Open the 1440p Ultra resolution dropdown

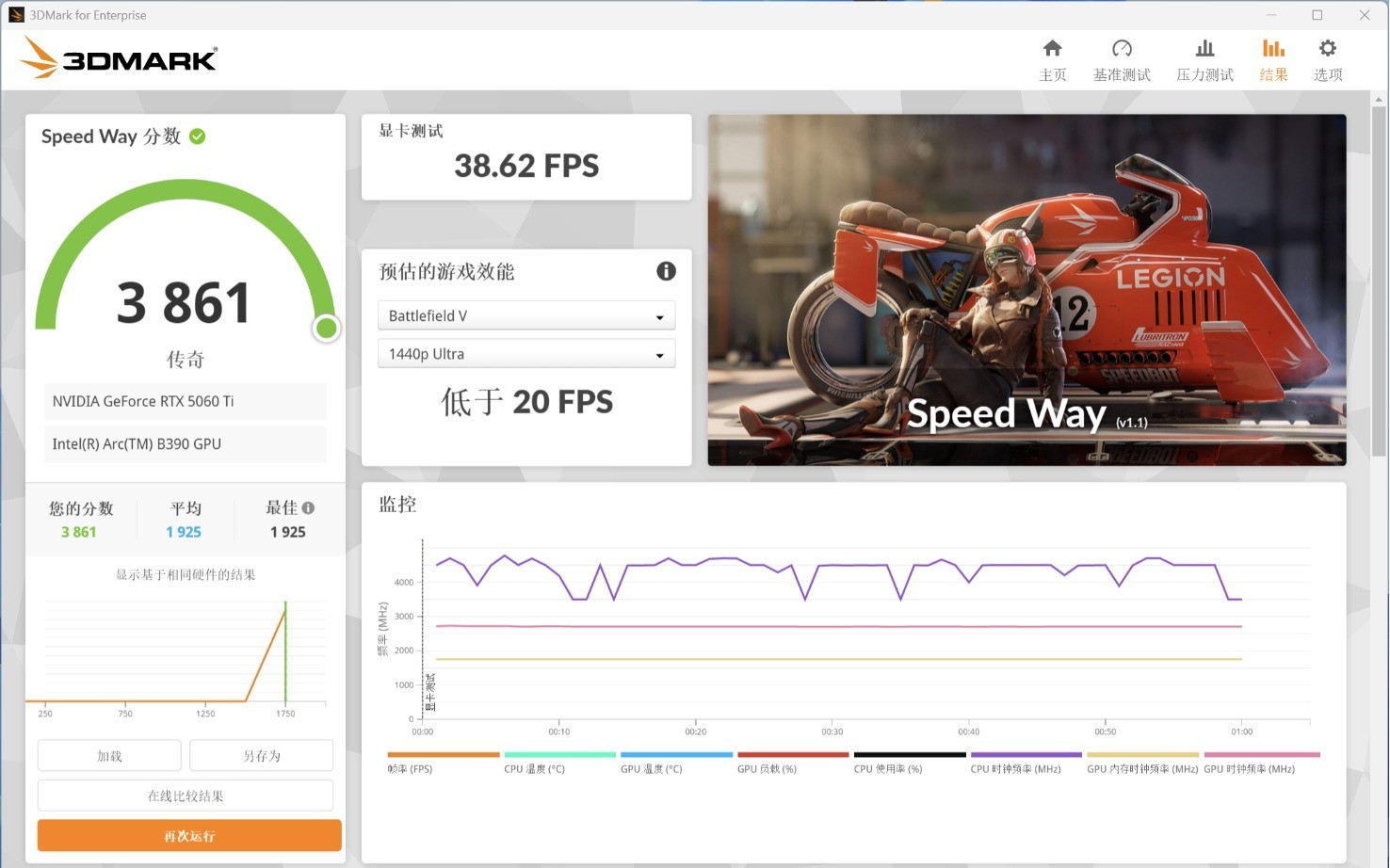pyautogui.click(x=525, y=353)
